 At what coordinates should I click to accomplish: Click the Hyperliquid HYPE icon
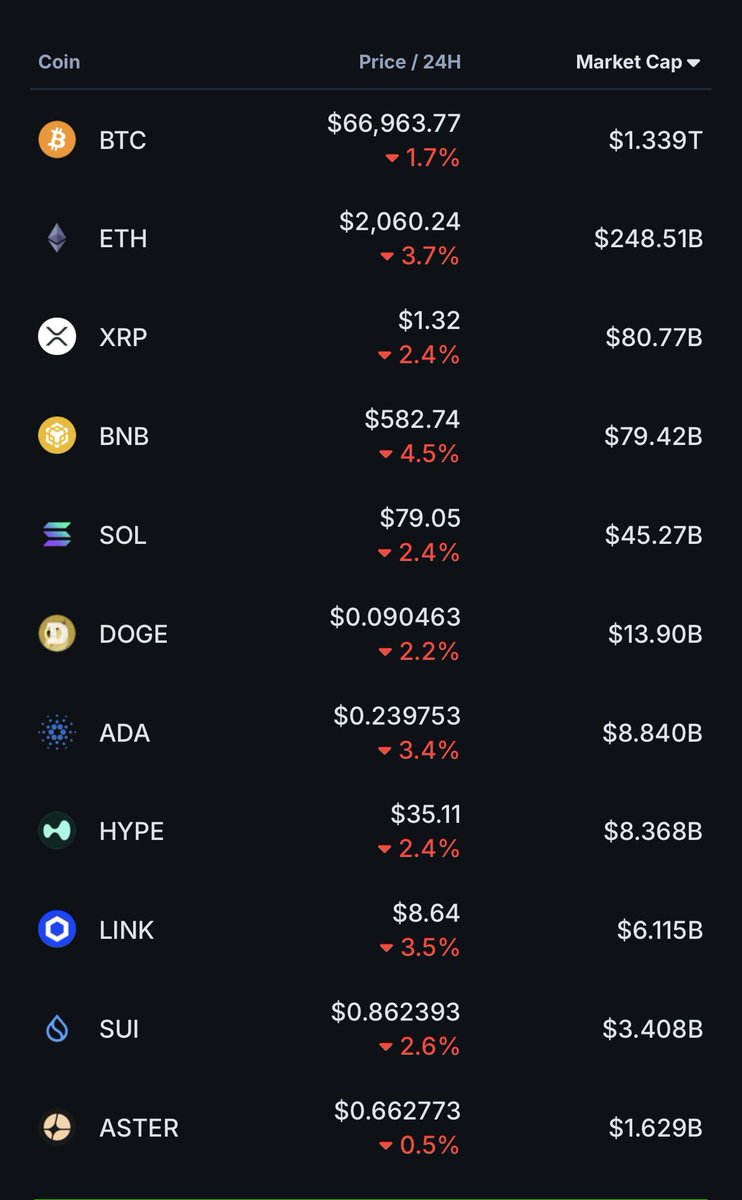pos(57,831)
